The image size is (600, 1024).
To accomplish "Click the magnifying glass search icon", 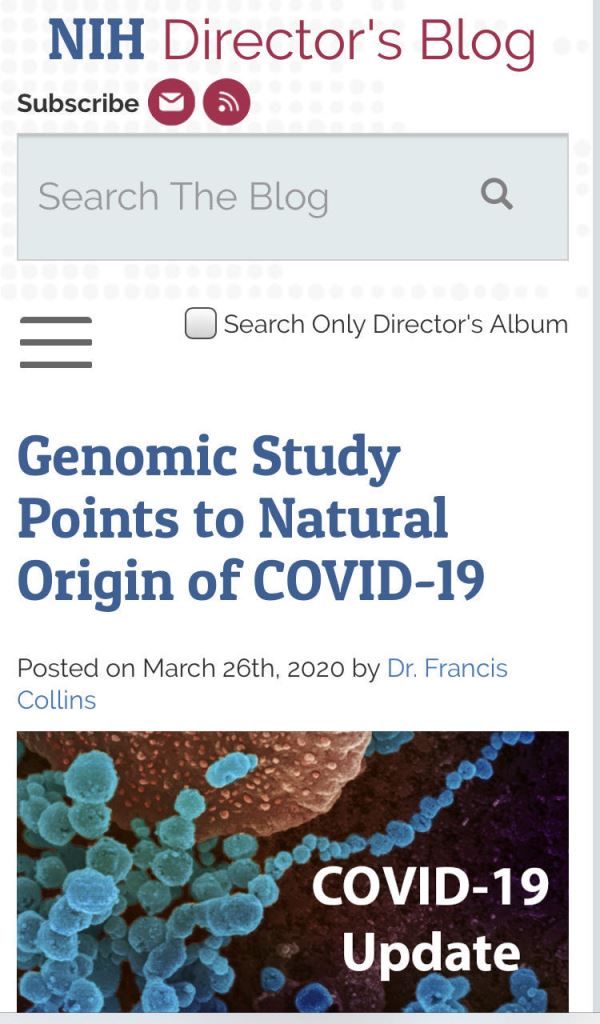I will pos(497,193).
